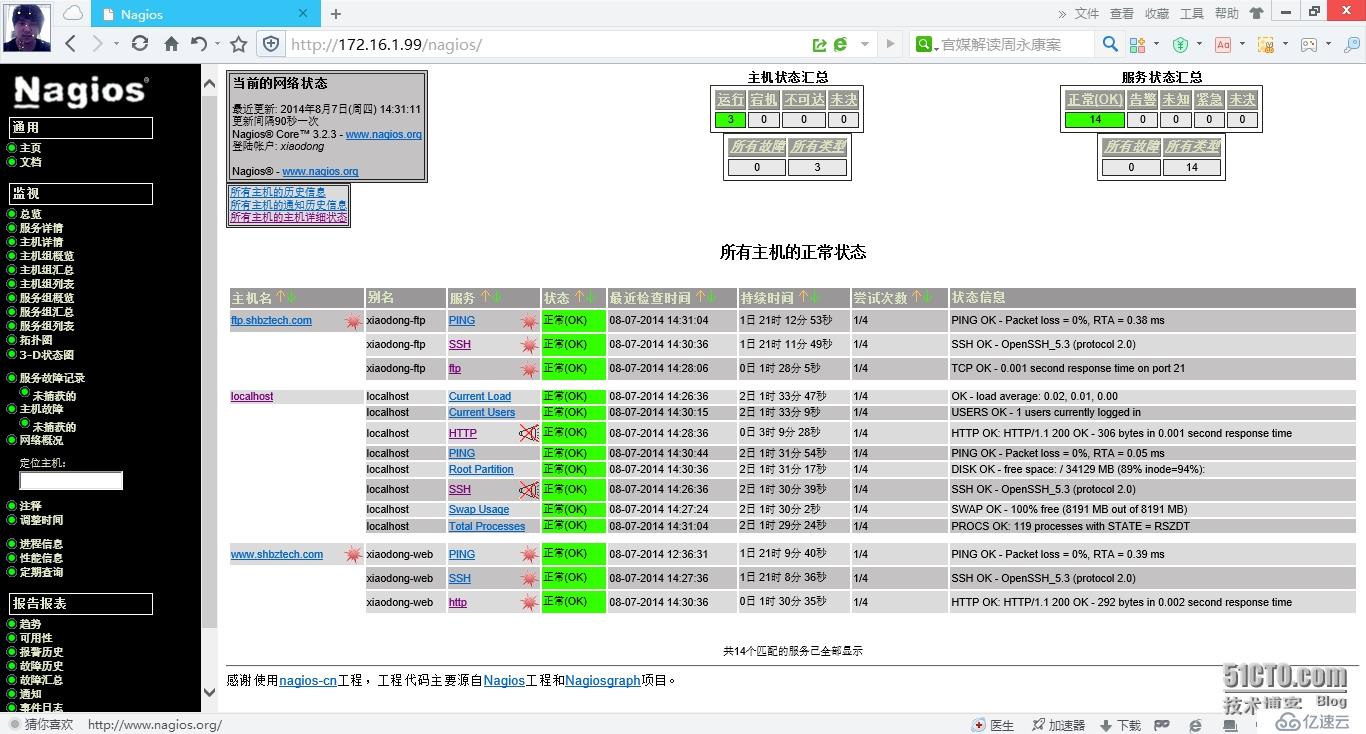Image resolution: width=1366 pixels, height=734 pixels.
Task: Open 主机组概览 in the sidebar
Action: (47, 256)
